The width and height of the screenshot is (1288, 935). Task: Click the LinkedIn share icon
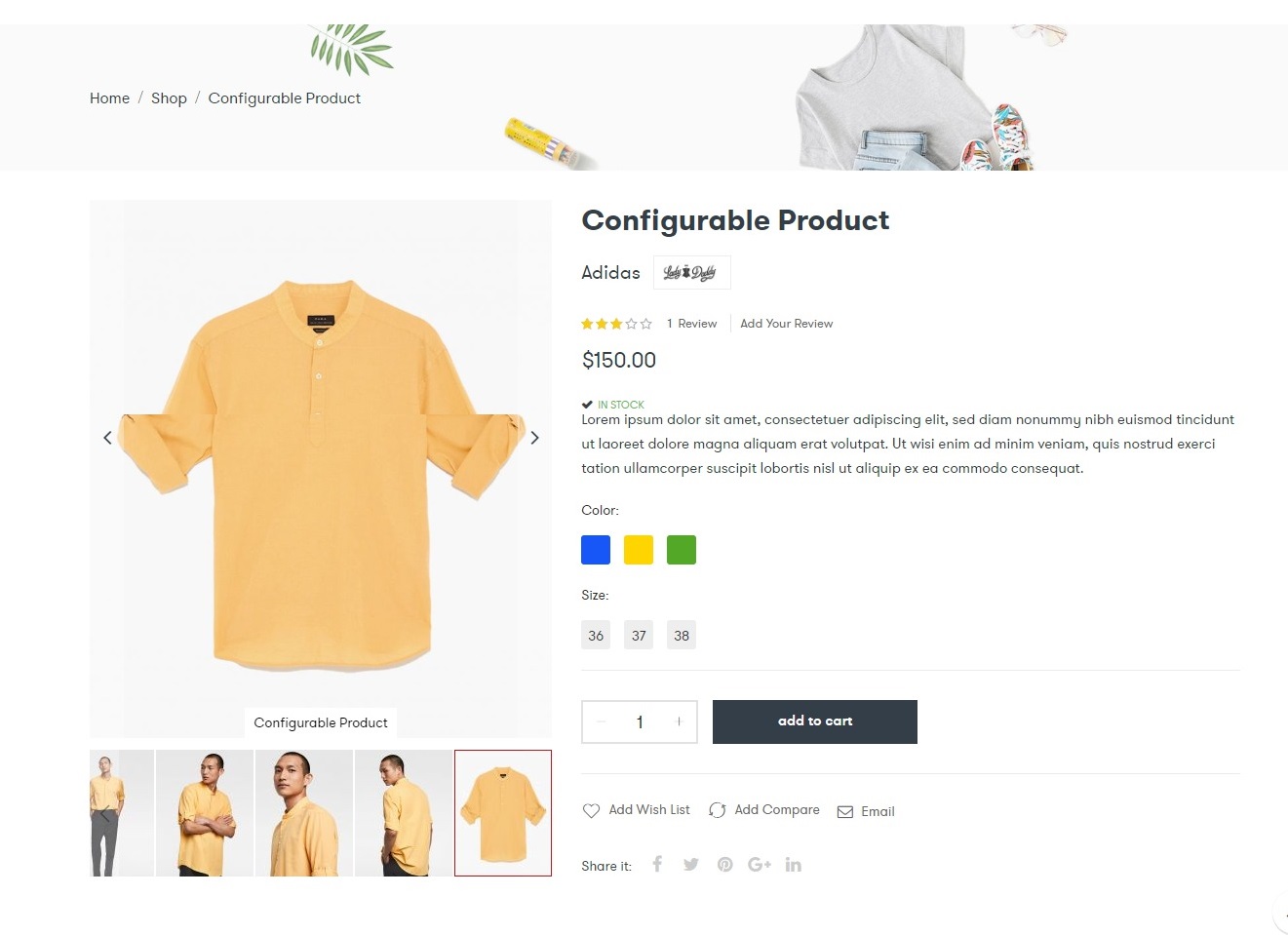(x=794, y=865)
